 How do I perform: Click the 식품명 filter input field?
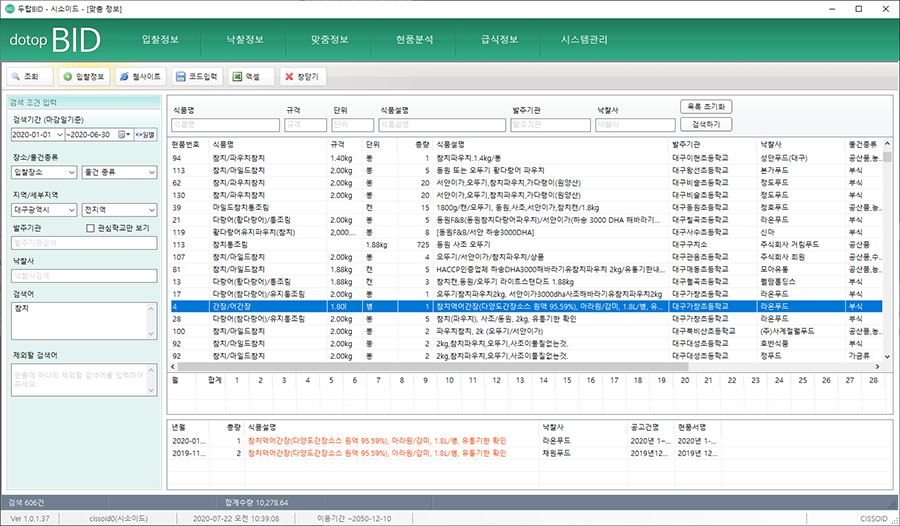[x=225, y=125]
